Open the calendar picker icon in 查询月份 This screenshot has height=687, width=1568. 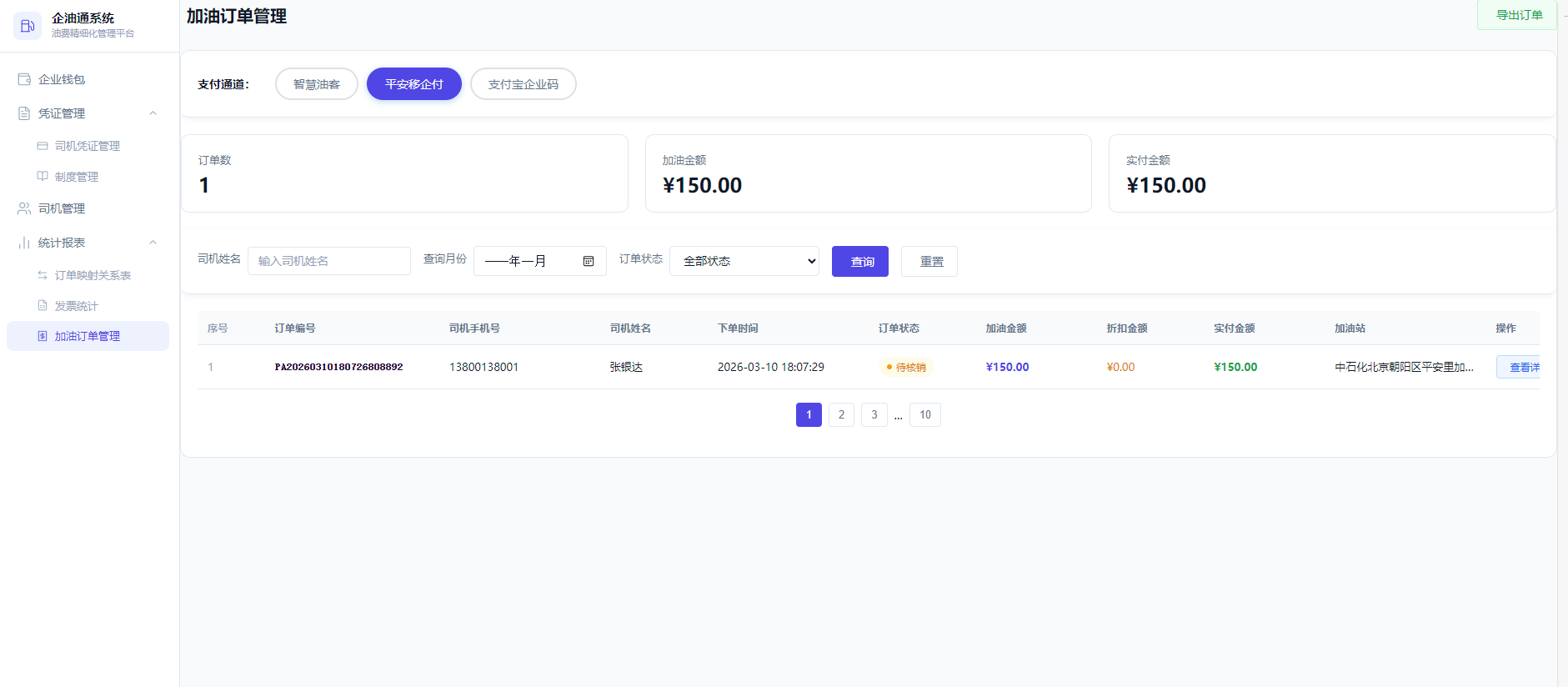[x=589, y=261]
